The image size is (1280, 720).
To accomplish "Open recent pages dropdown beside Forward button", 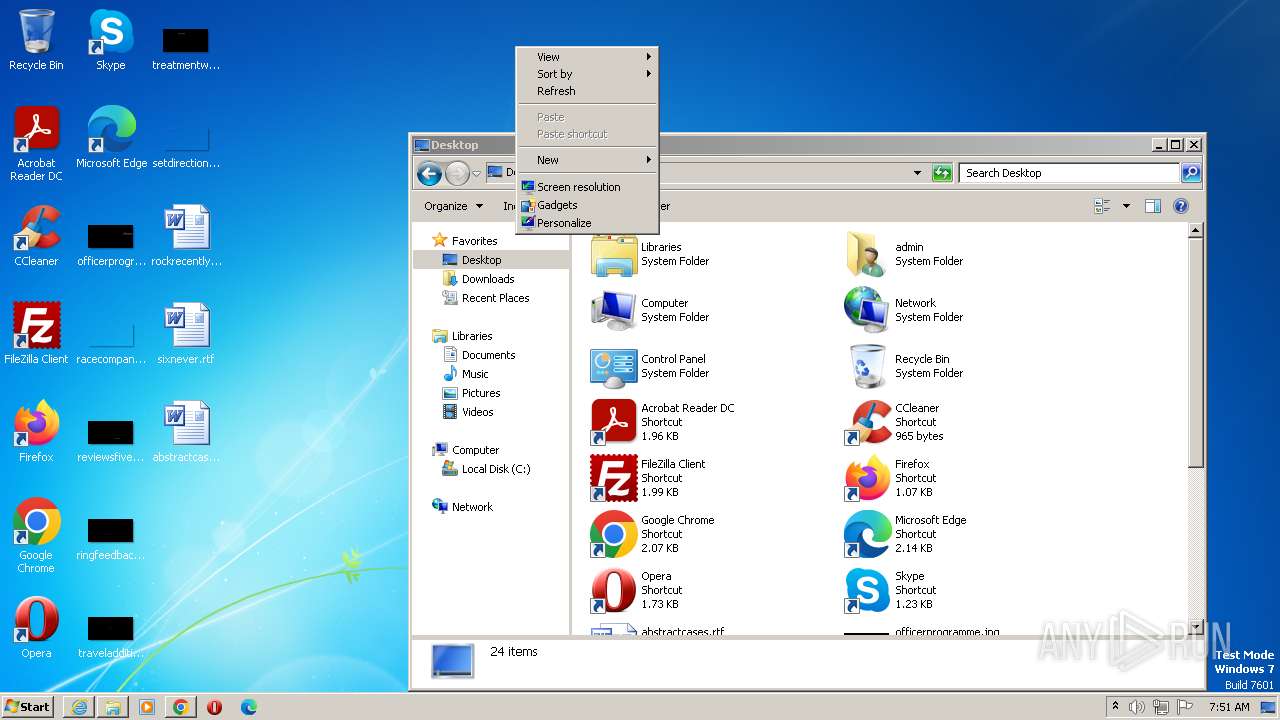I will coord(477,174).
